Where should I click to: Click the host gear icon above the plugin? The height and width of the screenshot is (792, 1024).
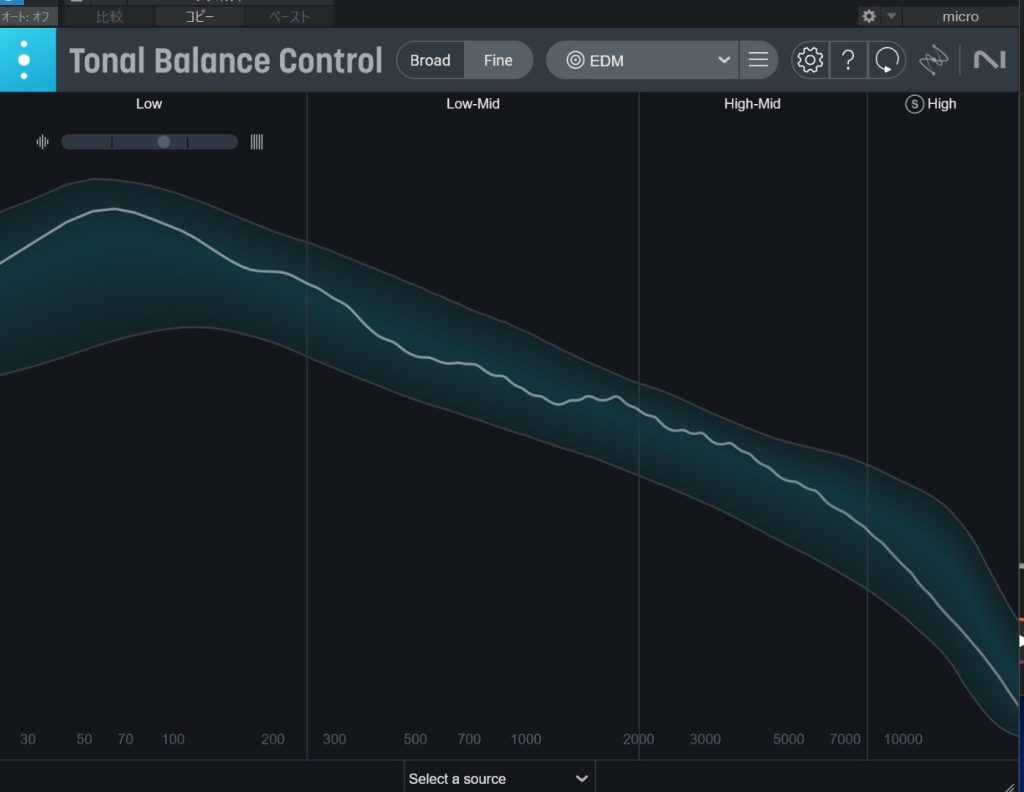click(x=869, y=16)
